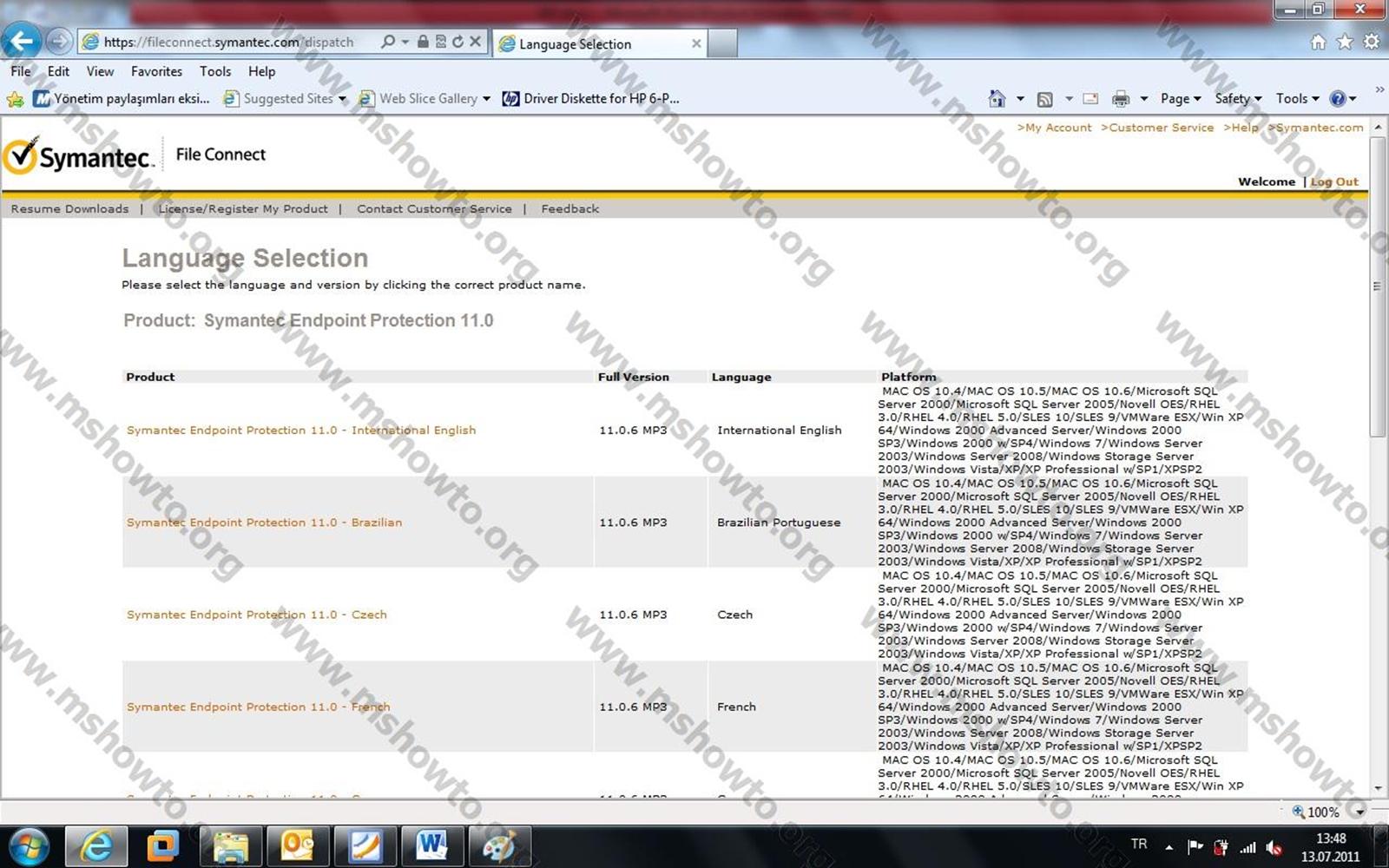
Task: Open the File menu
Action: 21,71
